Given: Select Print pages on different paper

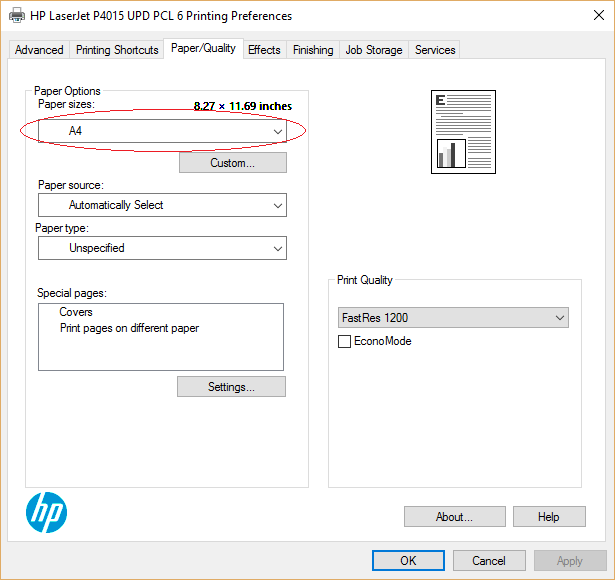Looking at the screenshot, I should (x=129, y=328).
